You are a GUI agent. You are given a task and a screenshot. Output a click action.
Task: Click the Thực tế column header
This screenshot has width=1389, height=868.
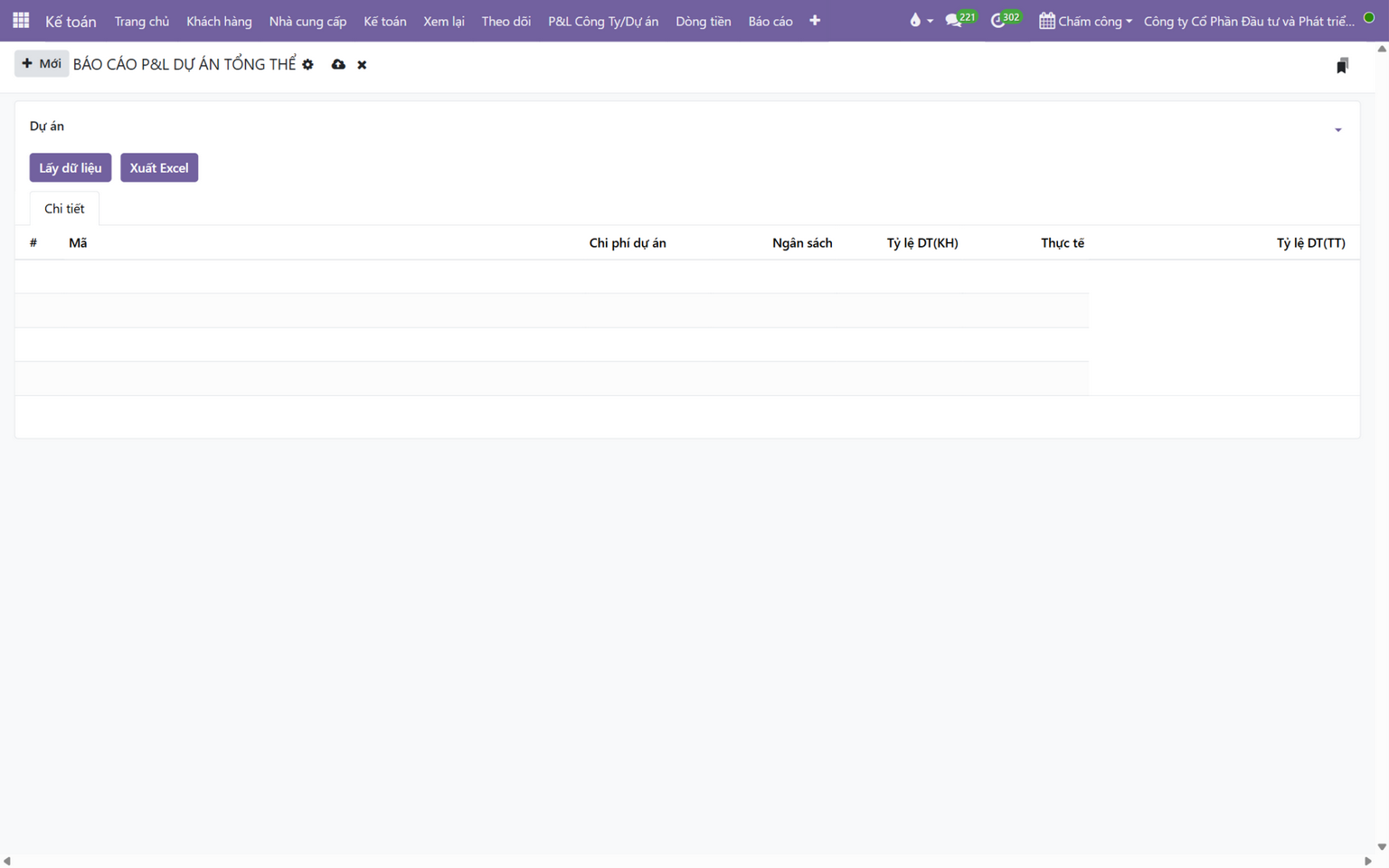(1063, 242)
